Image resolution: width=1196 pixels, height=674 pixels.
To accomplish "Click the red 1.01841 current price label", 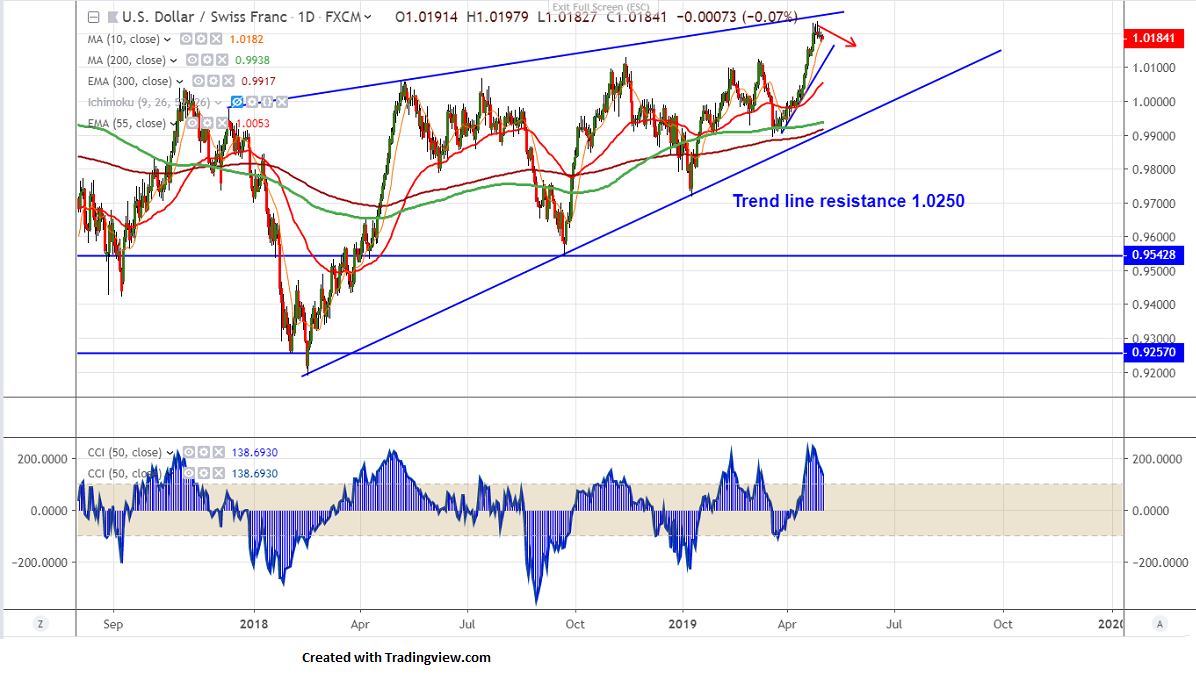I will coord(1157,37).
